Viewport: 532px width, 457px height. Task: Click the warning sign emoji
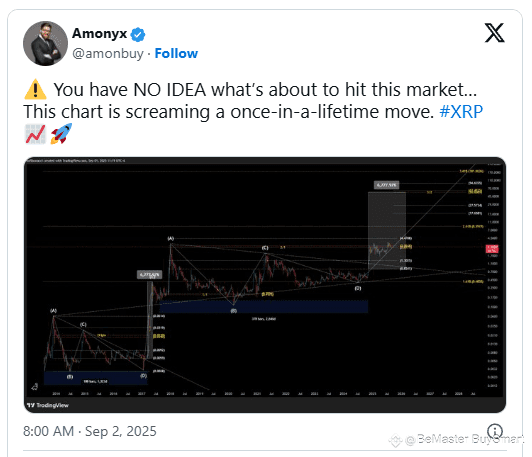tap(35, 89)
